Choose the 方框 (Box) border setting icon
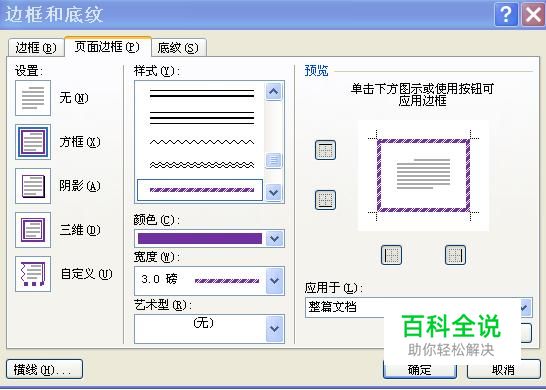This screenshot has height=390, width=546. (x=33, y=142)
